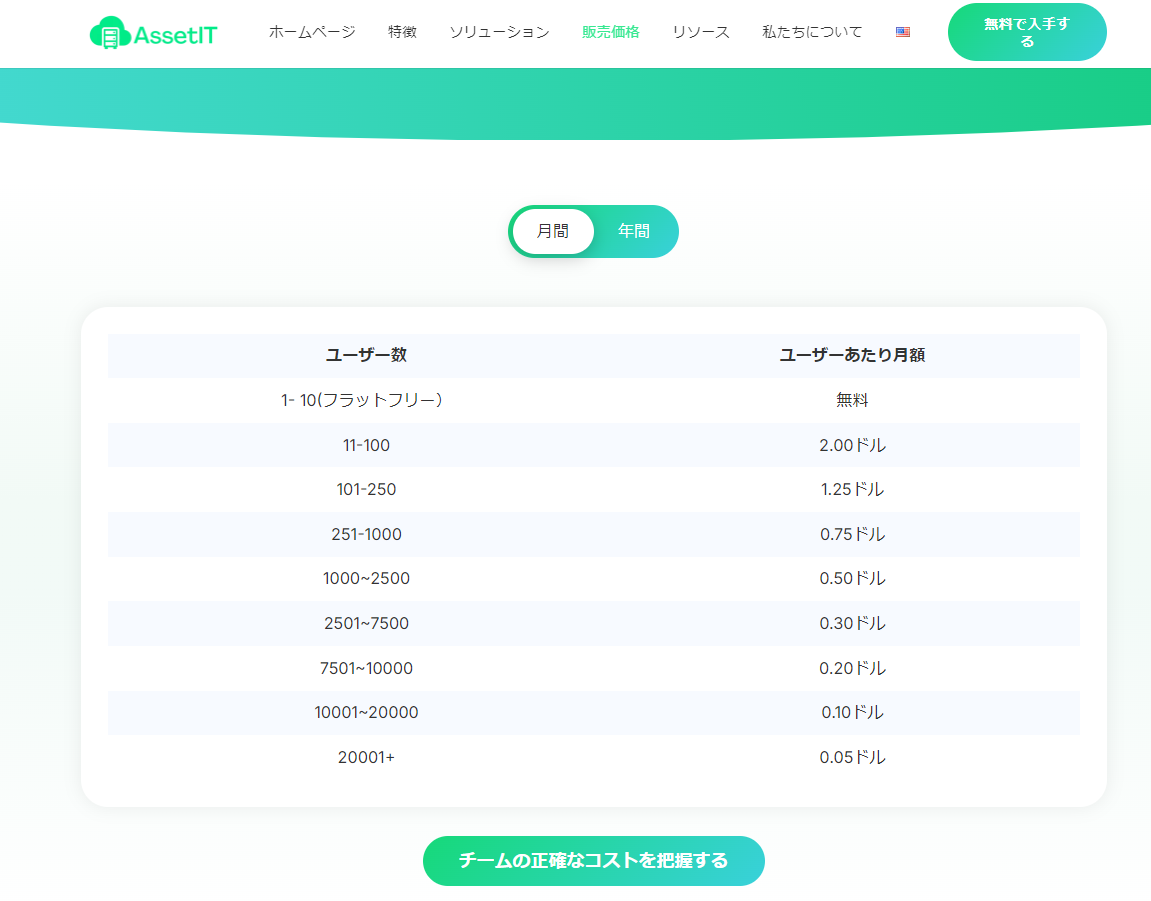Expand the リソース navigation menu
The image size is (1151, 901).
tap(700, 32)
